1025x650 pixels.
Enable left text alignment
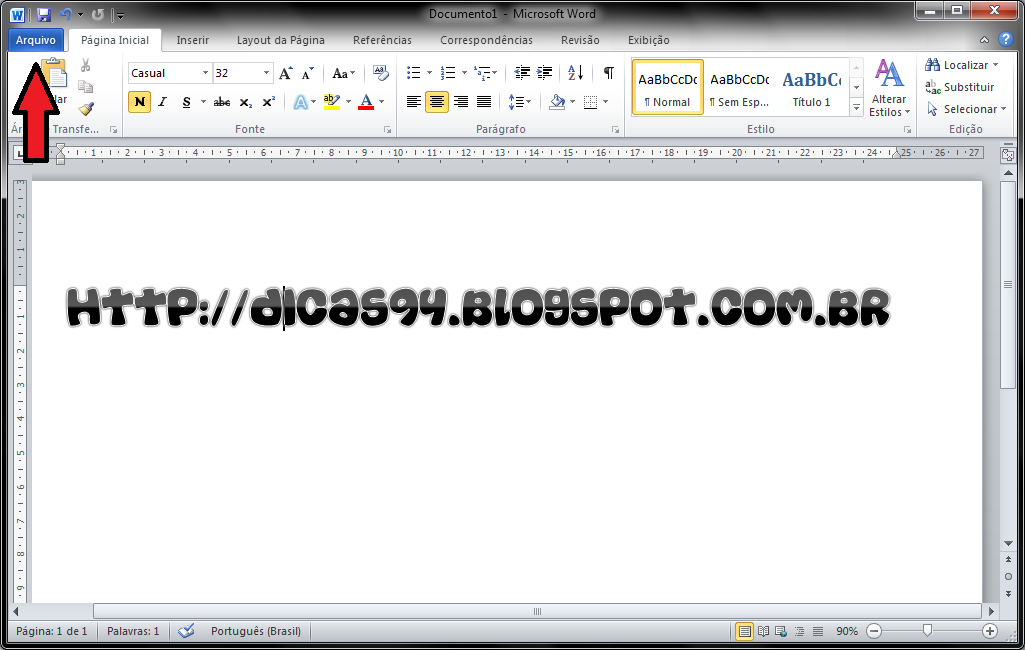click(413, 101)
